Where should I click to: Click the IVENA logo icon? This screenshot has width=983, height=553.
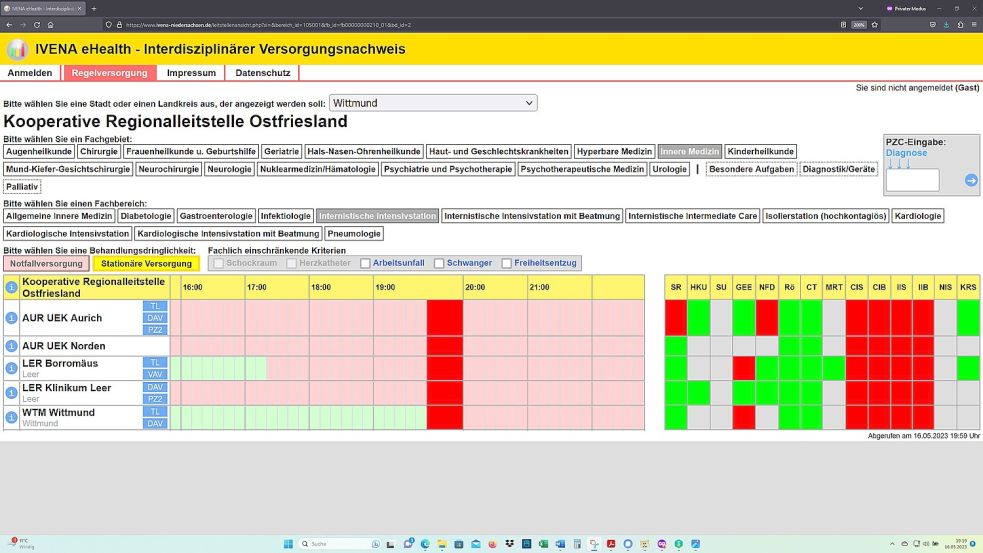(x=17, y=49)
